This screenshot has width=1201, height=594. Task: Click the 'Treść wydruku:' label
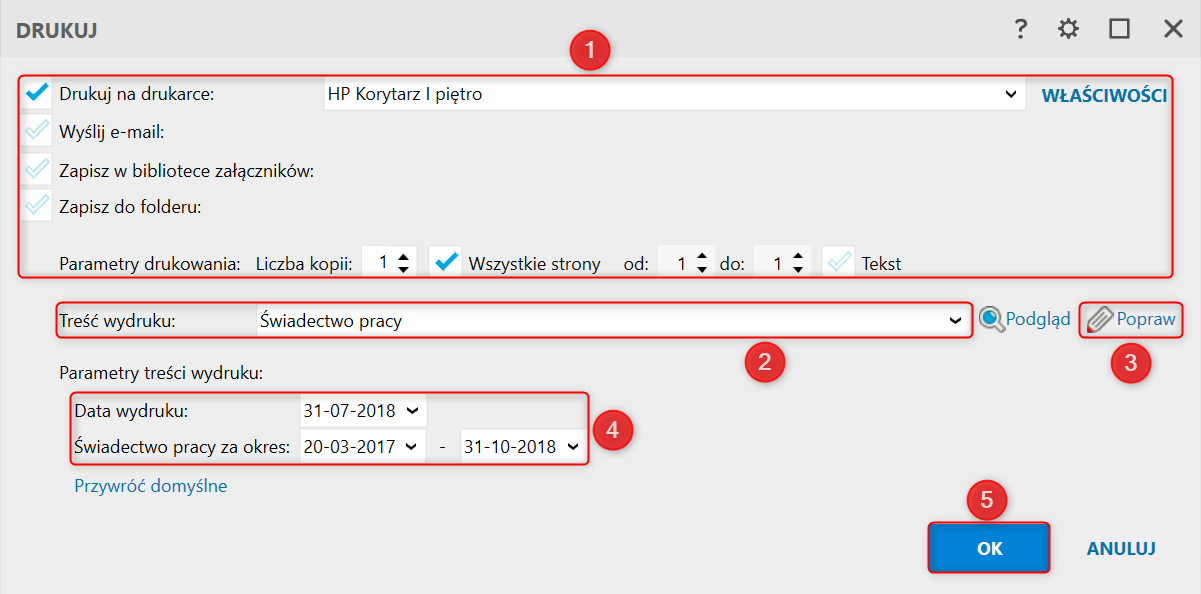coord(118,321)
